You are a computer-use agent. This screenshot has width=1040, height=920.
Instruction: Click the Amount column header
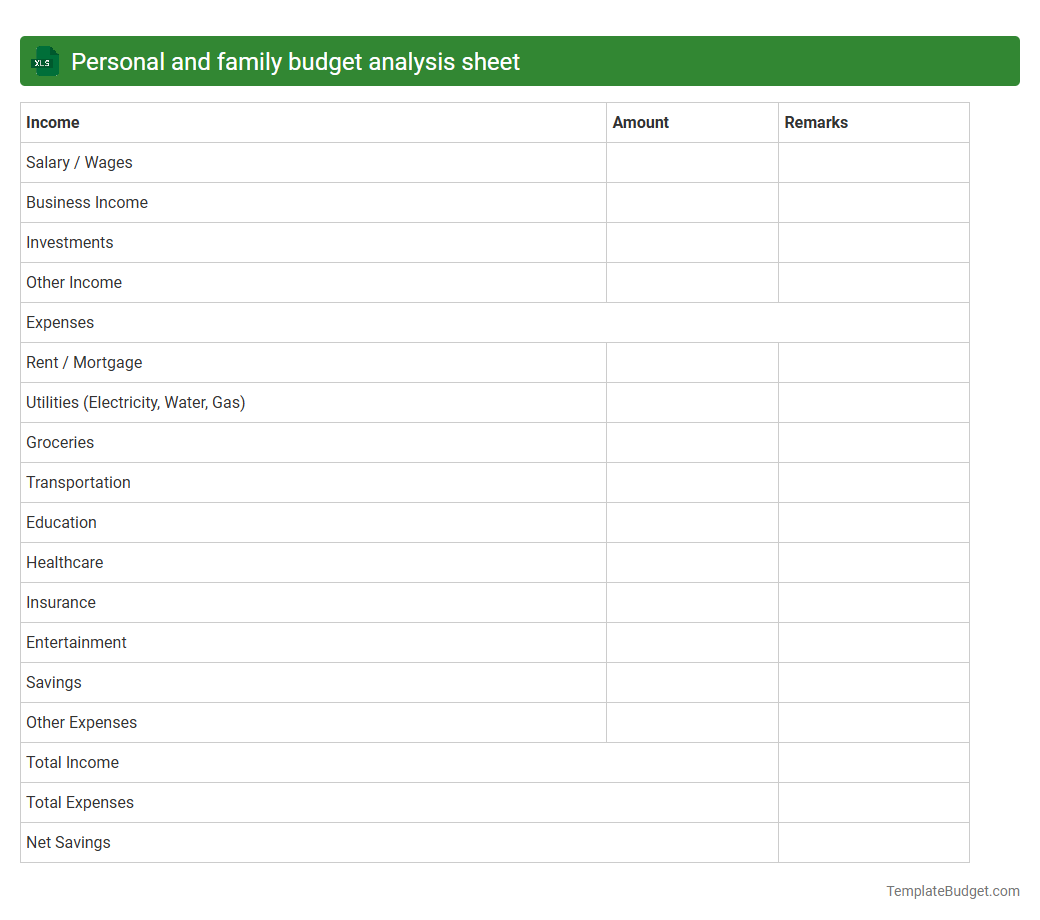pos(640,122)
